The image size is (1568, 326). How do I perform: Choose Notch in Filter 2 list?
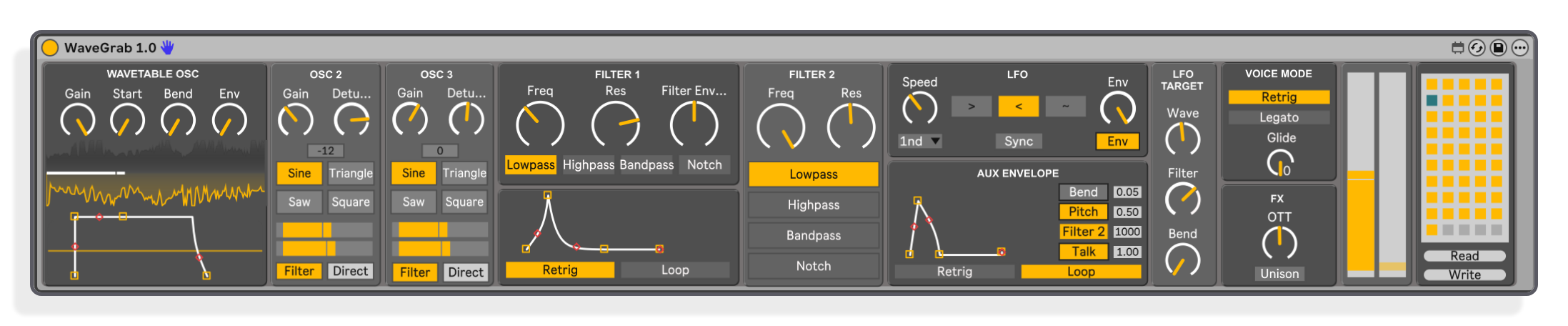[814, 266]
